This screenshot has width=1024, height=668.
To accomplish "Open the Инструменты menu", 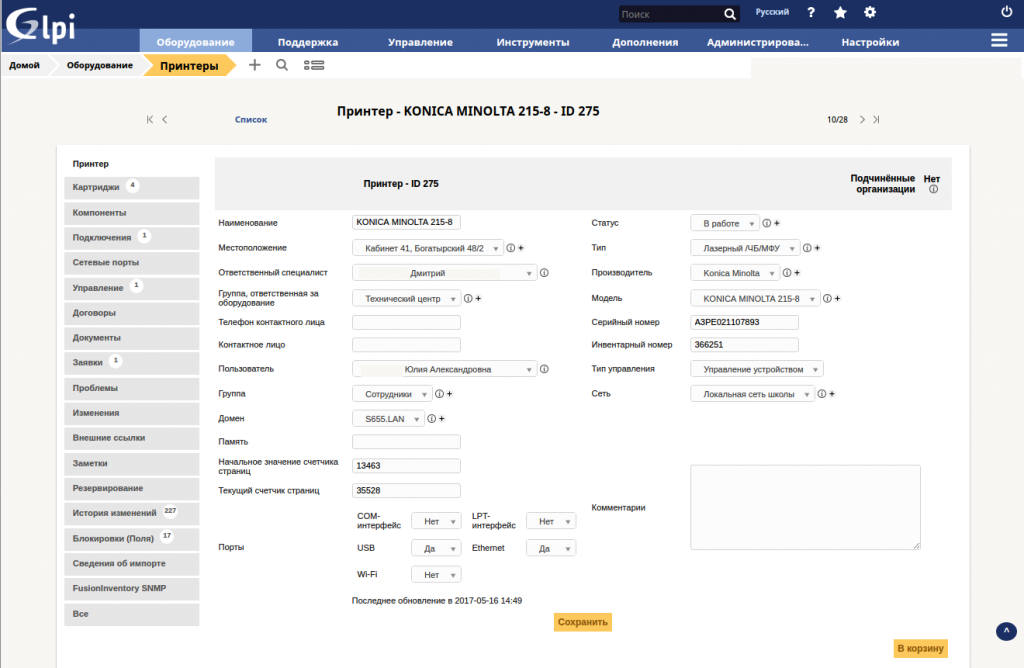I will click(x=533, y=42).
